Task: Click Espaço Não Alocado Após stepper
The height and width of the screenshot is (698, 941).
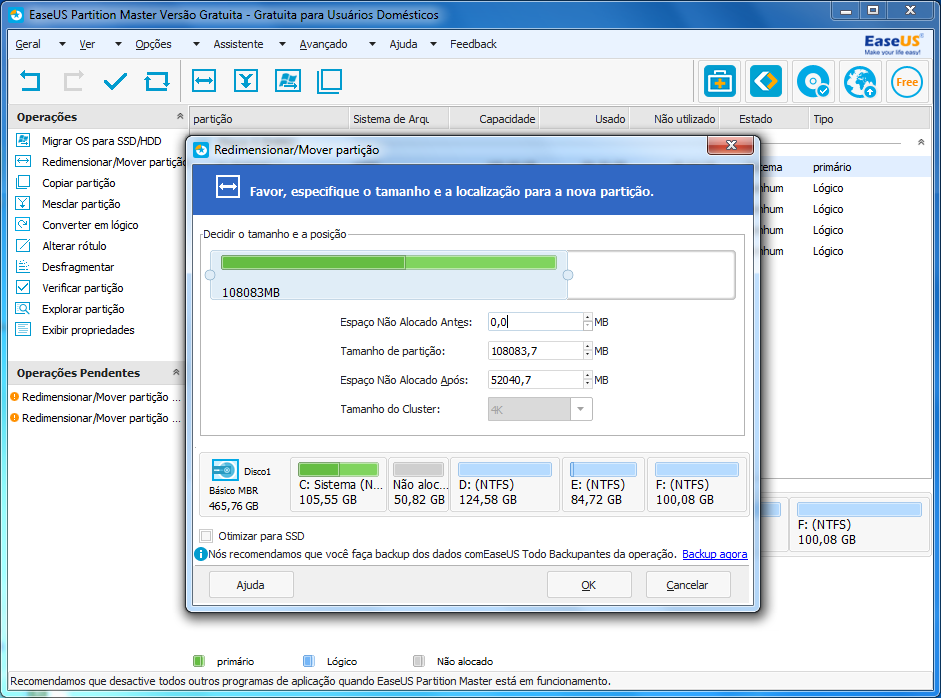Action: (x=588, y=379)
